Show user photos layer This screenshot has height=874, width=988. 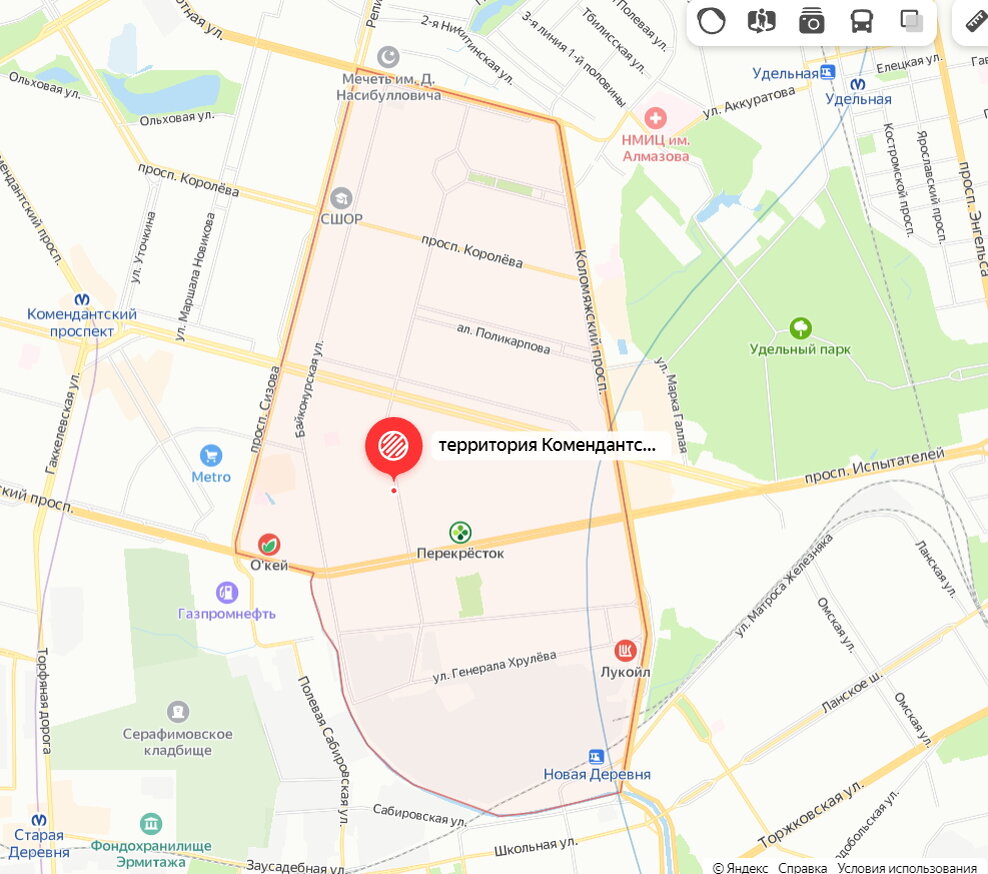[812, 21]
